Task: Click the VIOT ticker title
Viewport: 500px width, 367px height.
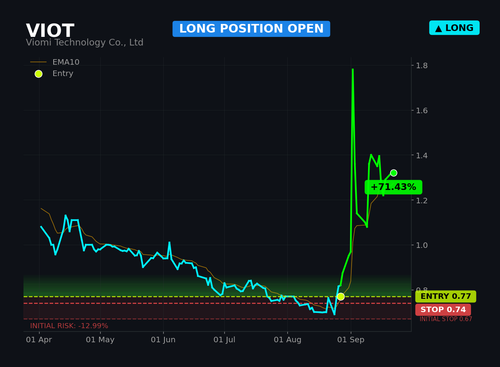Action: pos(50,30)
